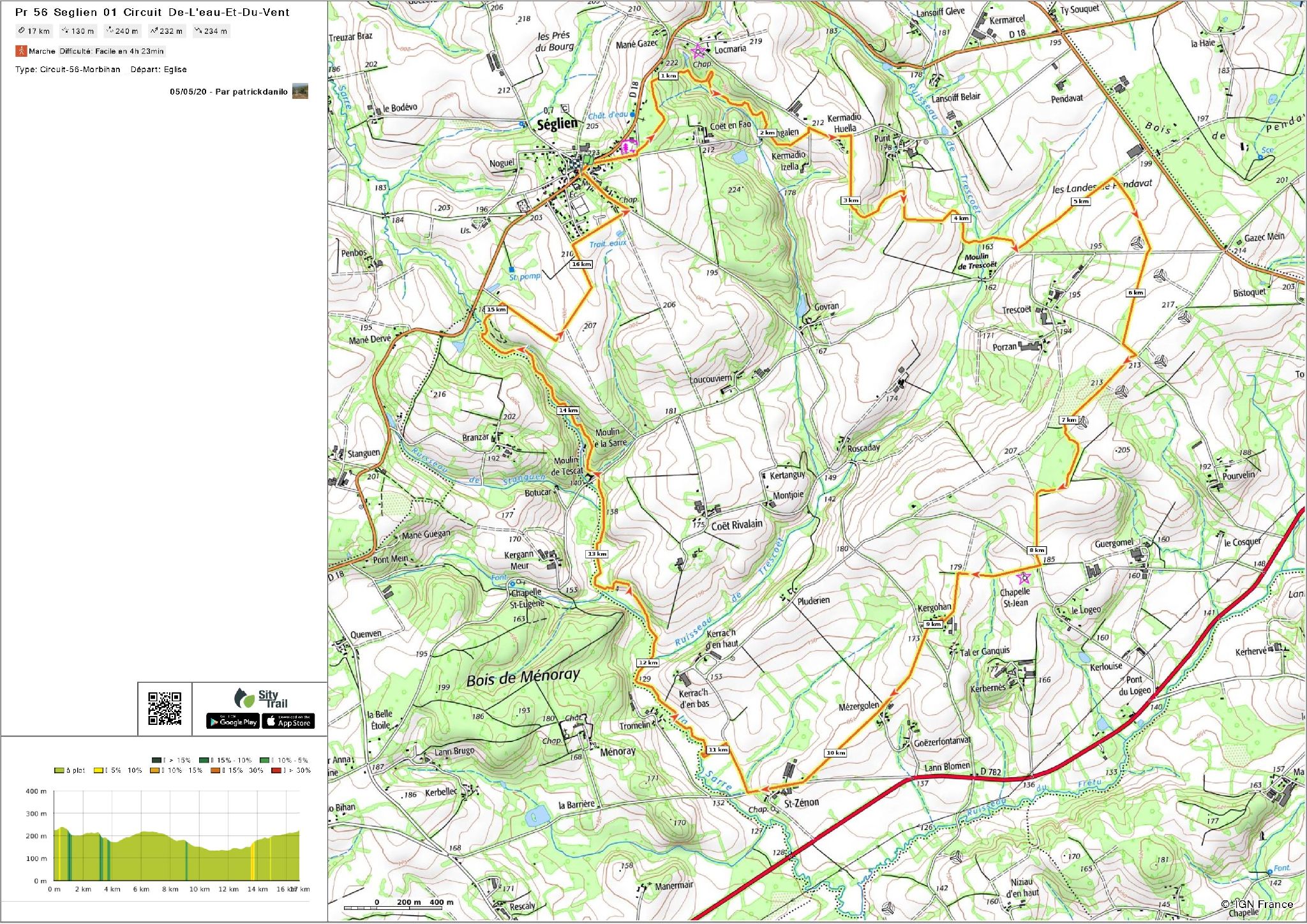Click the magenta start marker near Séglien
This screenshot has width=1307, height=924.
click(629, 146)
